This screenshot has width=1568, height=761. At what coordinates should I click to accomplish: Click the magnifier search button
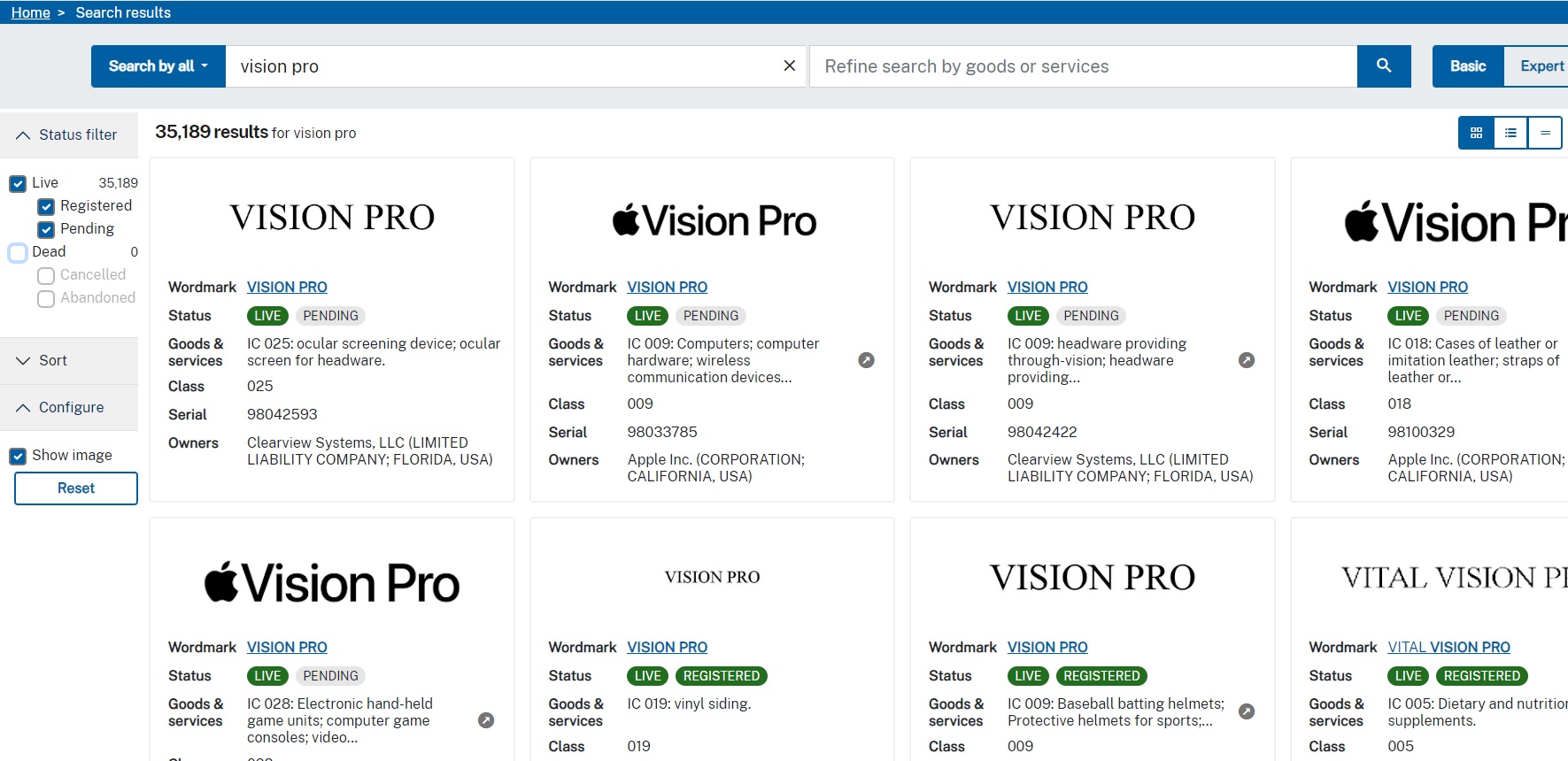(x=1384, y=66)
